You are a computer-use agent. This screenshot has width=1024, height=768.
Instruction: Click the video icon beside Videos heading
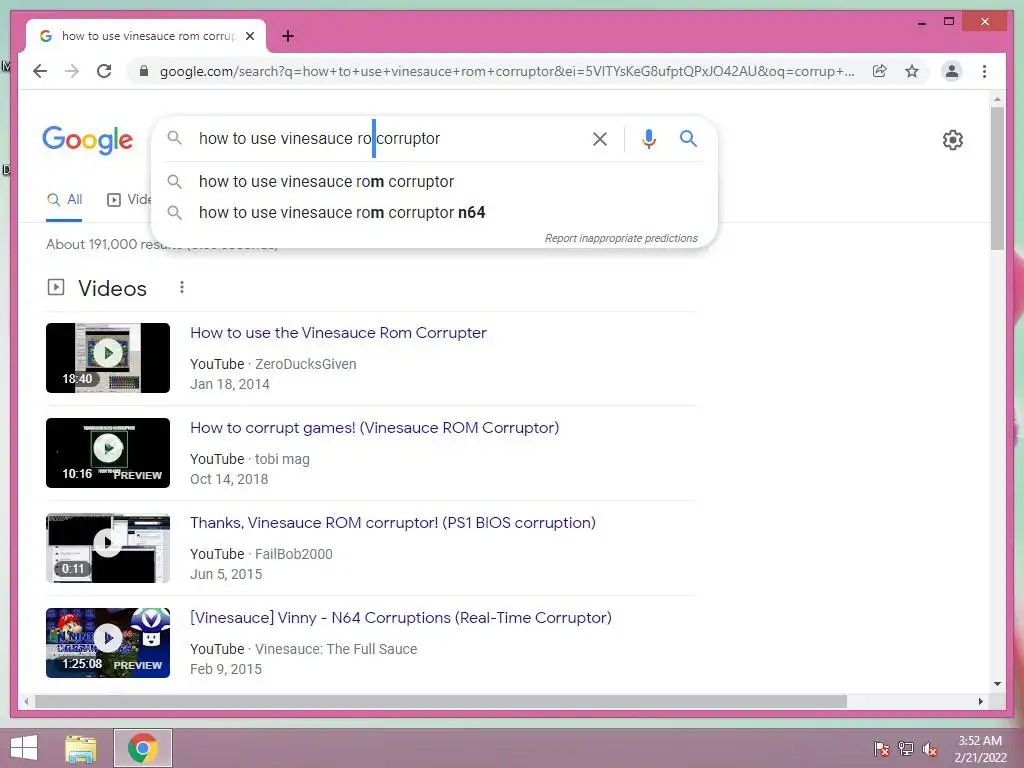point(56,287)
